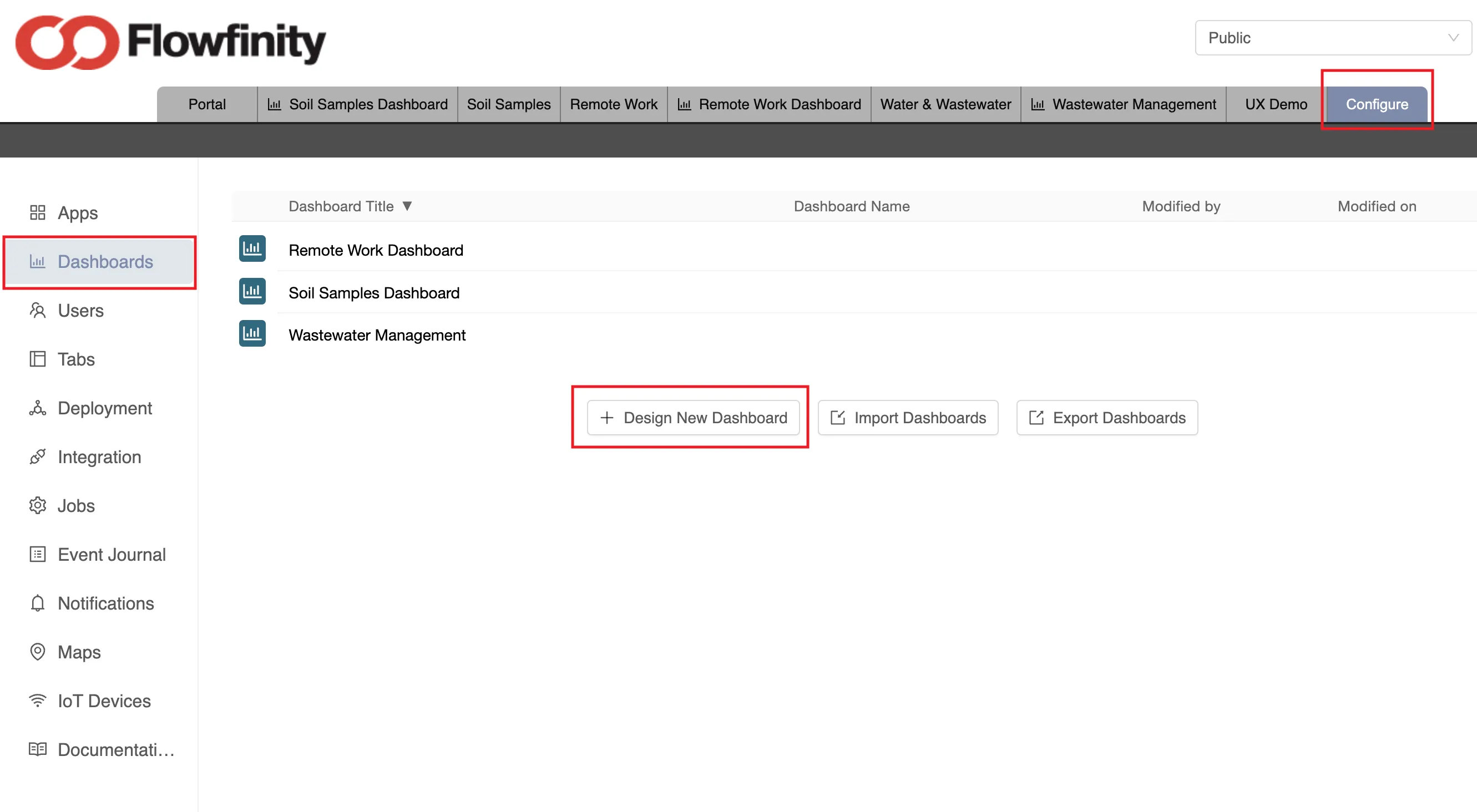Click the IoT Devices wifi icon
This screenshot has height=812, width=1477.
click(x=37, y=701)
